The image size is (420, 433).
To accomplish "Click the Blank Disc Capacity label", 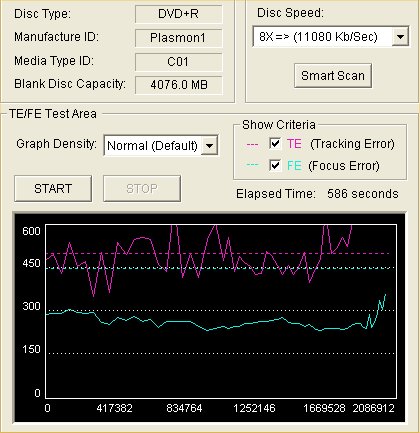I will tap(70, 84).
